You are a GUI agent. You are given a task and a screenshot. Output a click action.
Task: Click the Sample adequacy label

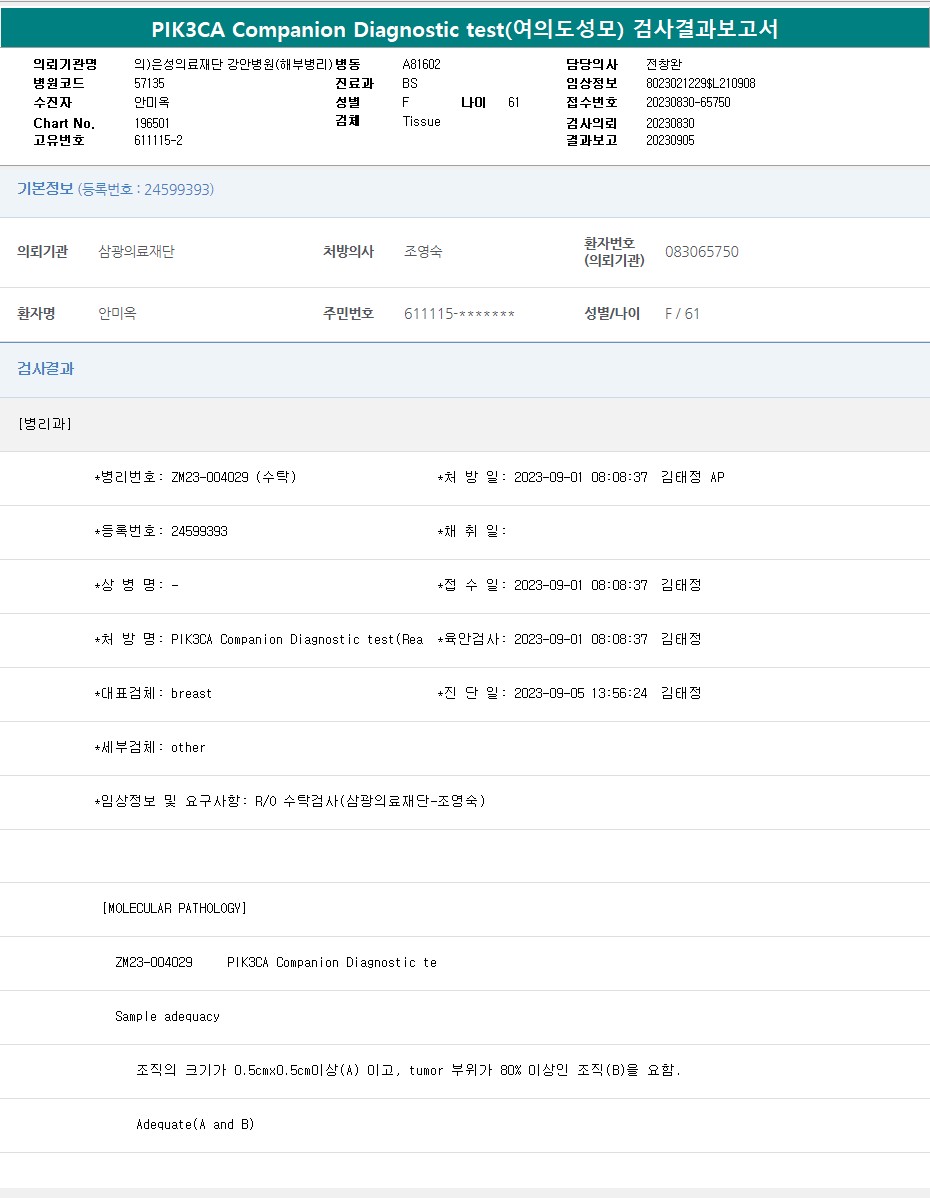pos(167,1016)
